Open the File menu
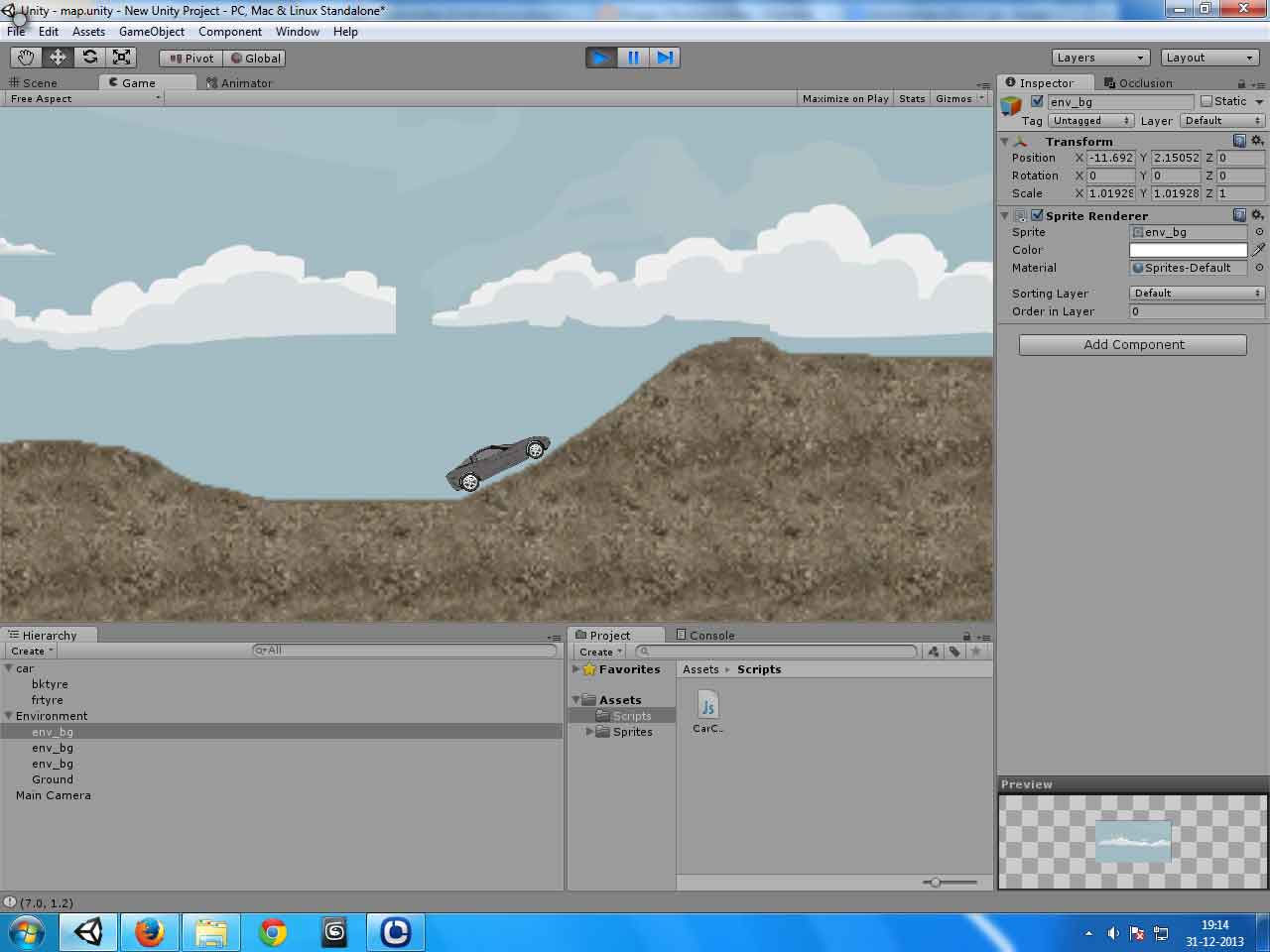The width and height of the screenshot is (1270, 952). pos(16,32)
